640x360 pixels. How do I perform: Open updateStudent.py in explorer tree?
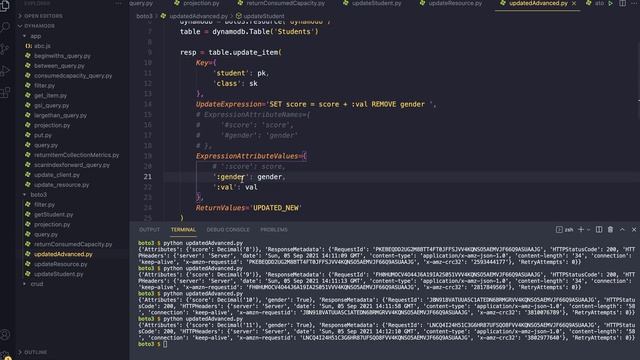(x=58, y=274)
